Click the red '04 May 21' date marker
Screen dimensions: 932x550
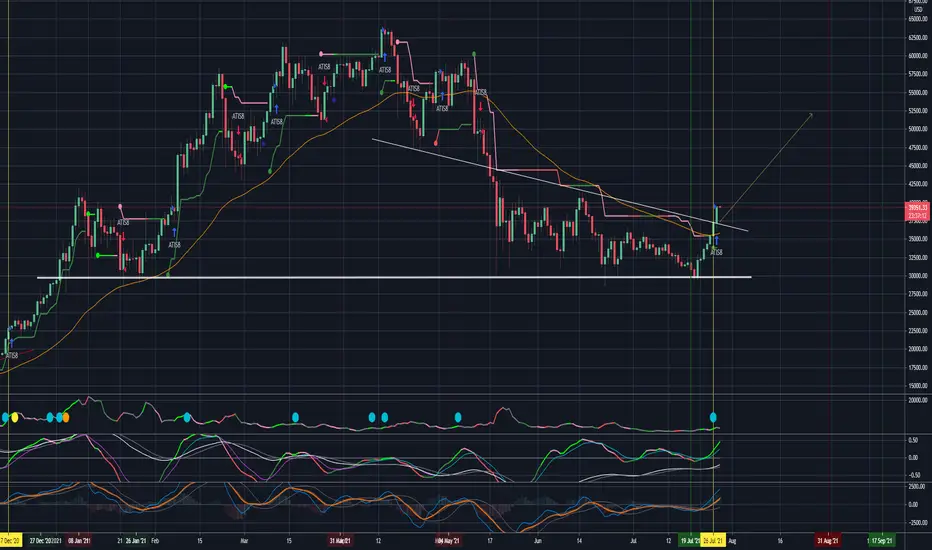tap(447, 540)
